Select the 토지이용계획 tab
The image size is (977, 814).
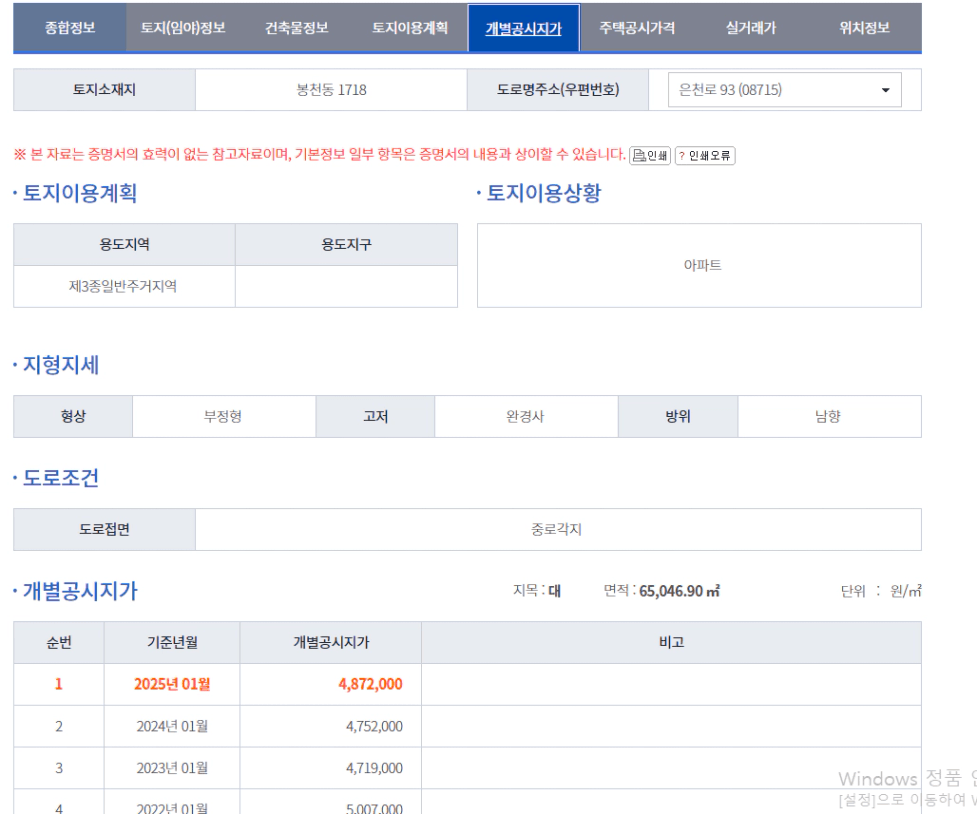(x=410, y=28)
